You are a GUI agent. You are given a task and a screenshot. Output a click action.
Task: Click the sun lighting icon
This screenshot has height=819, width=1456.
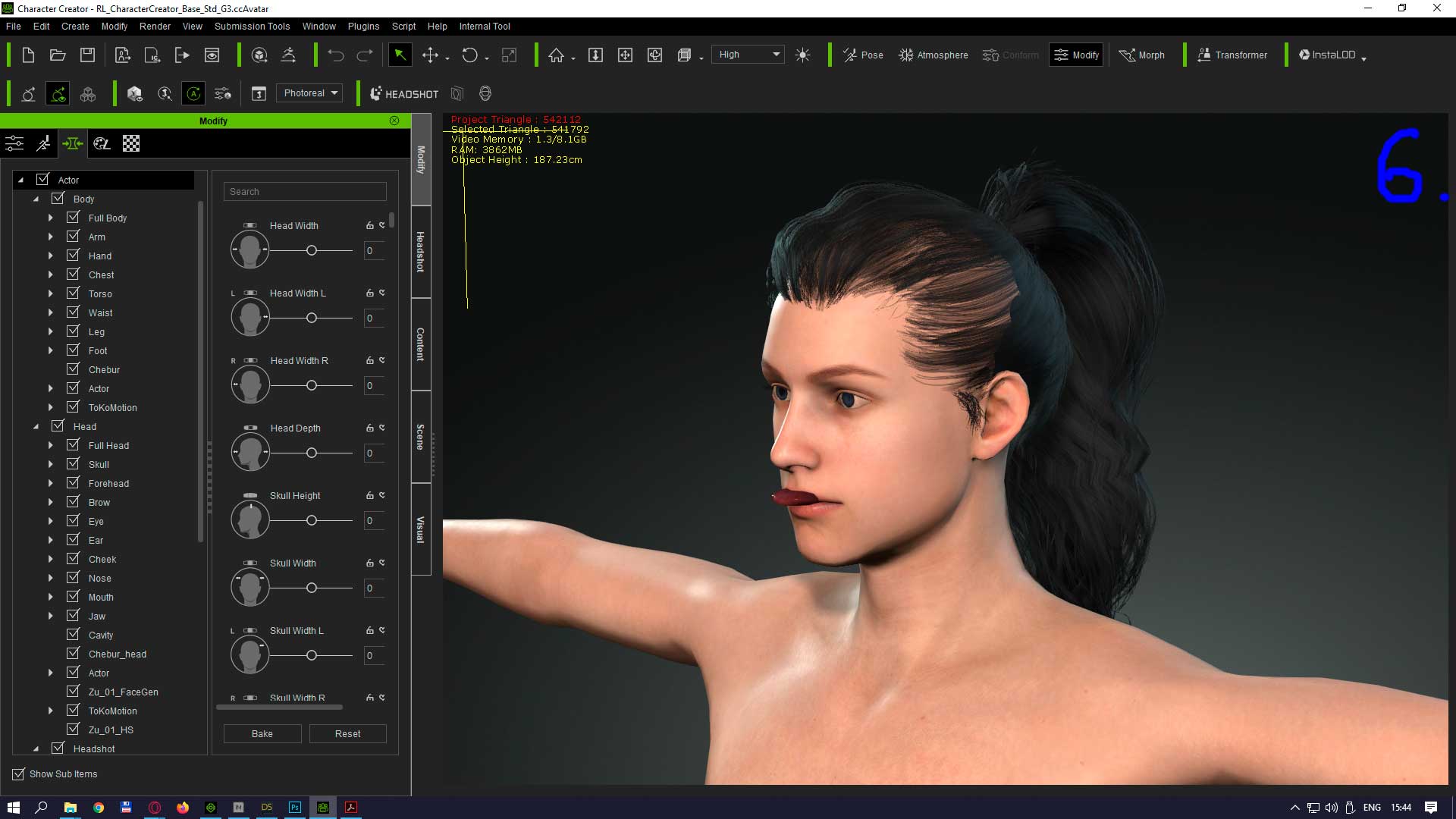(x=802, y=55)
